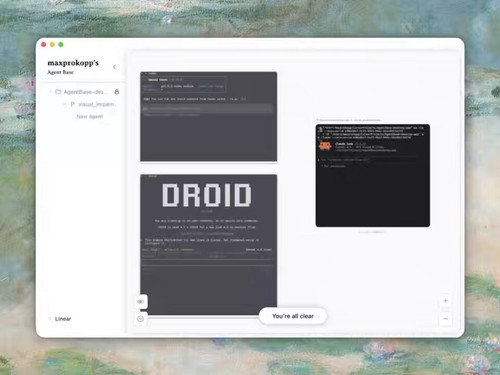Image resolution: width=500 pixels, height=375 pixels.
Task: Expand the Linear section chevron
Action: pyautogui.click(x=50, y=319)
